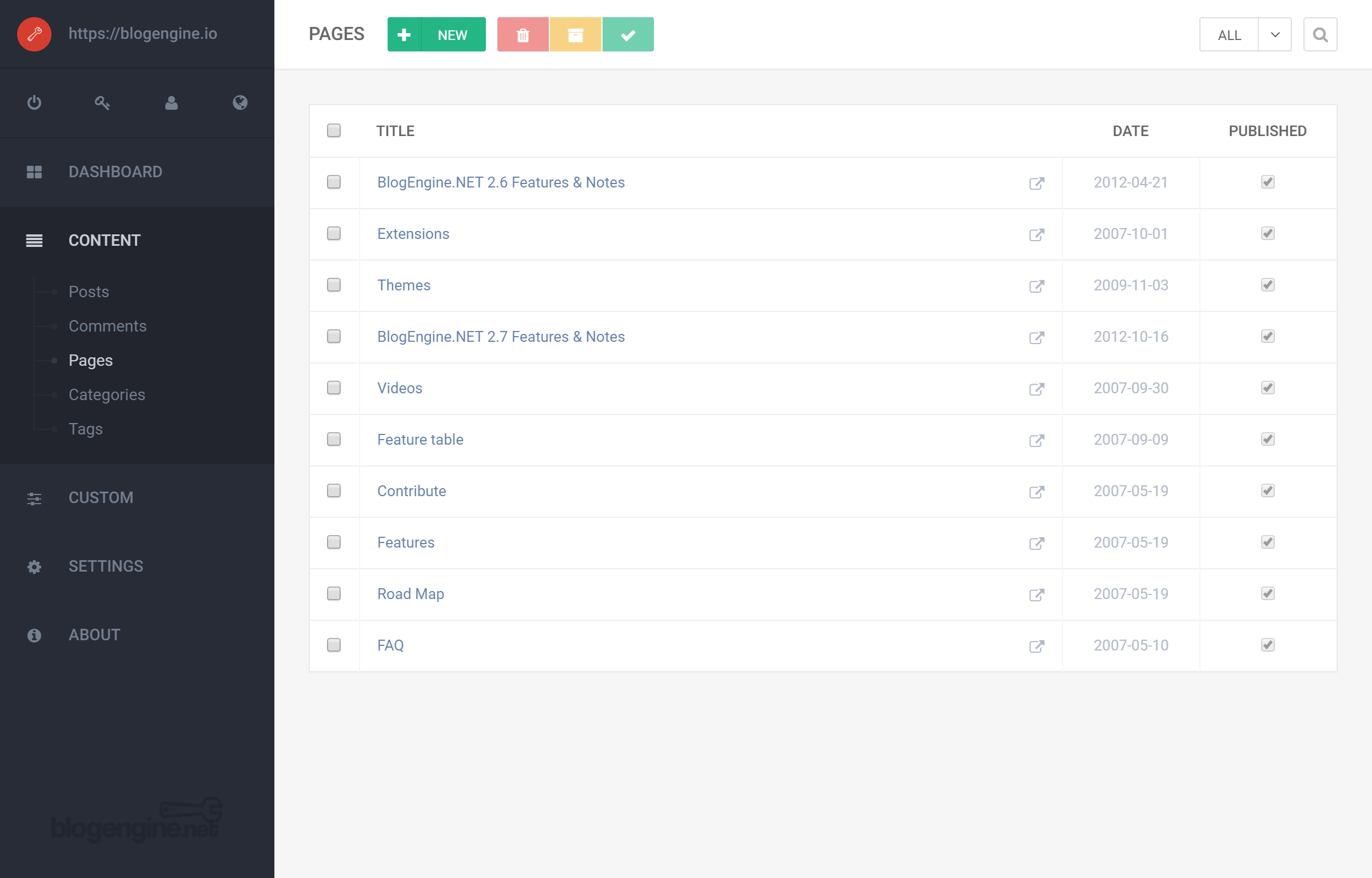
Task: Click the About info icon
Action: pyautogui.click(x=34, y=635)
